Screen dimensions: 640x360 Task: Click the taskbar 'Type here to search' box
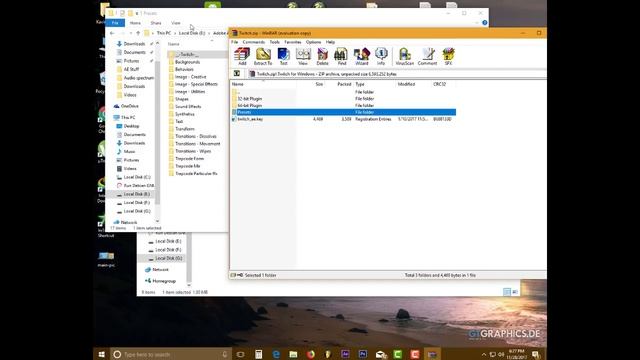point(171,354)
